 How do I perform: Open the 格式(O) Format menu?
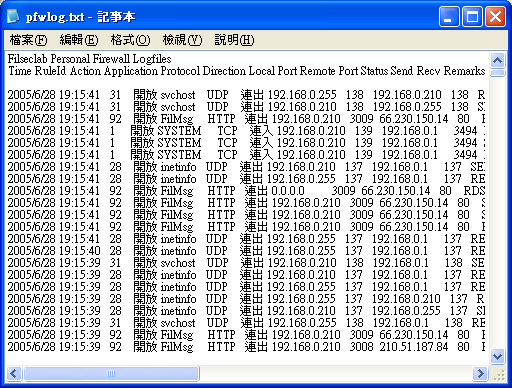130,40
